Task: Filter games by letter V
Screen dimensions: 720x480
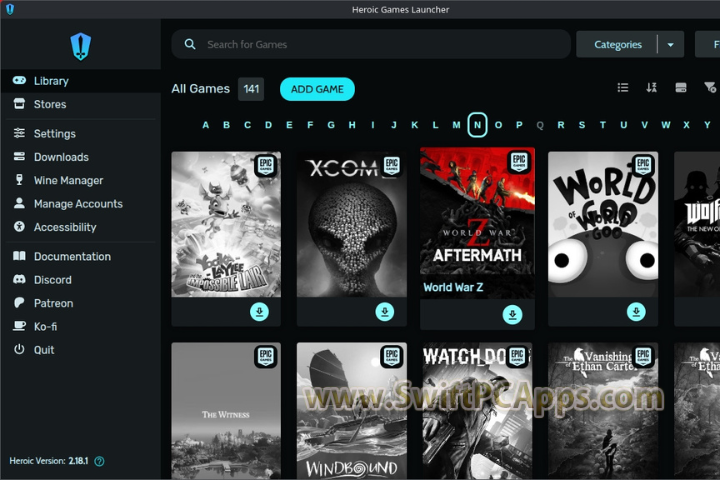Action: tap(645, 125)
